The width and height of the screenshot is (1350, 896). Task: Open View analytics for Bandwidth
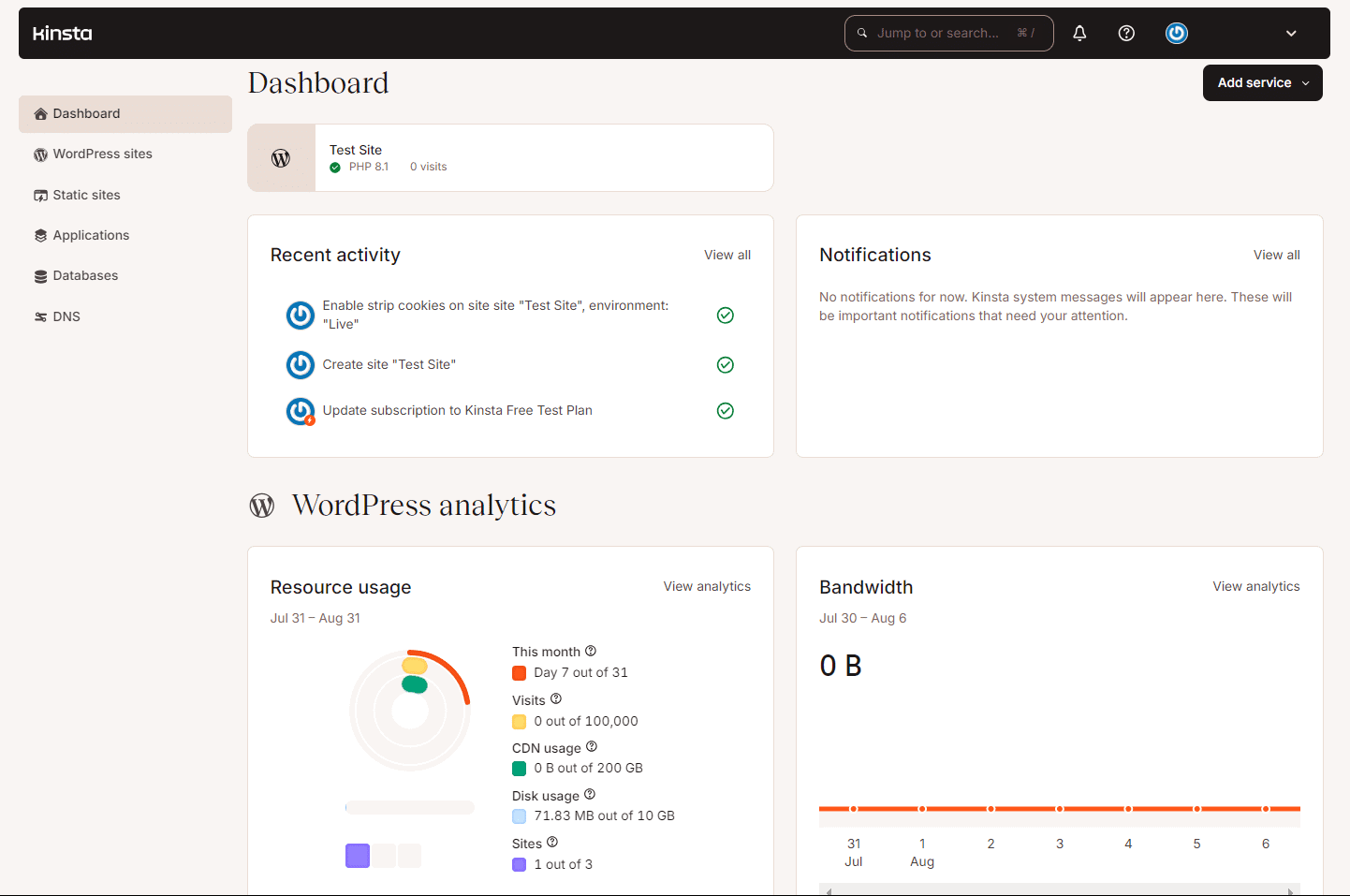(1255, 587)
